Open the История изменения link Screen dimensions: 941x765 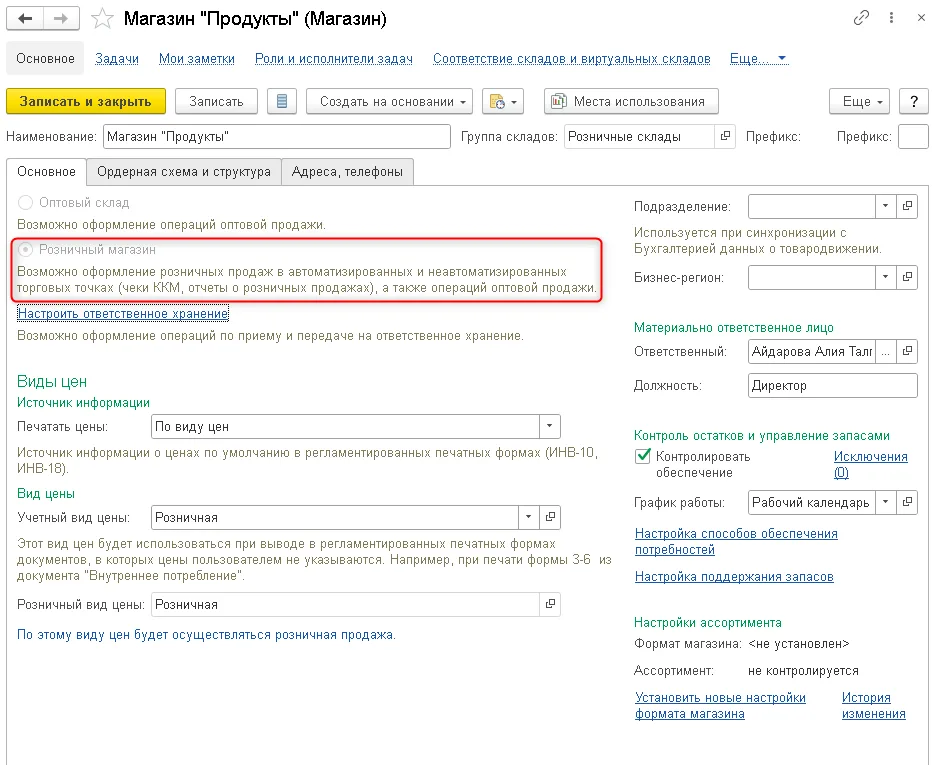pyautogui.click(x=873, y=706)
